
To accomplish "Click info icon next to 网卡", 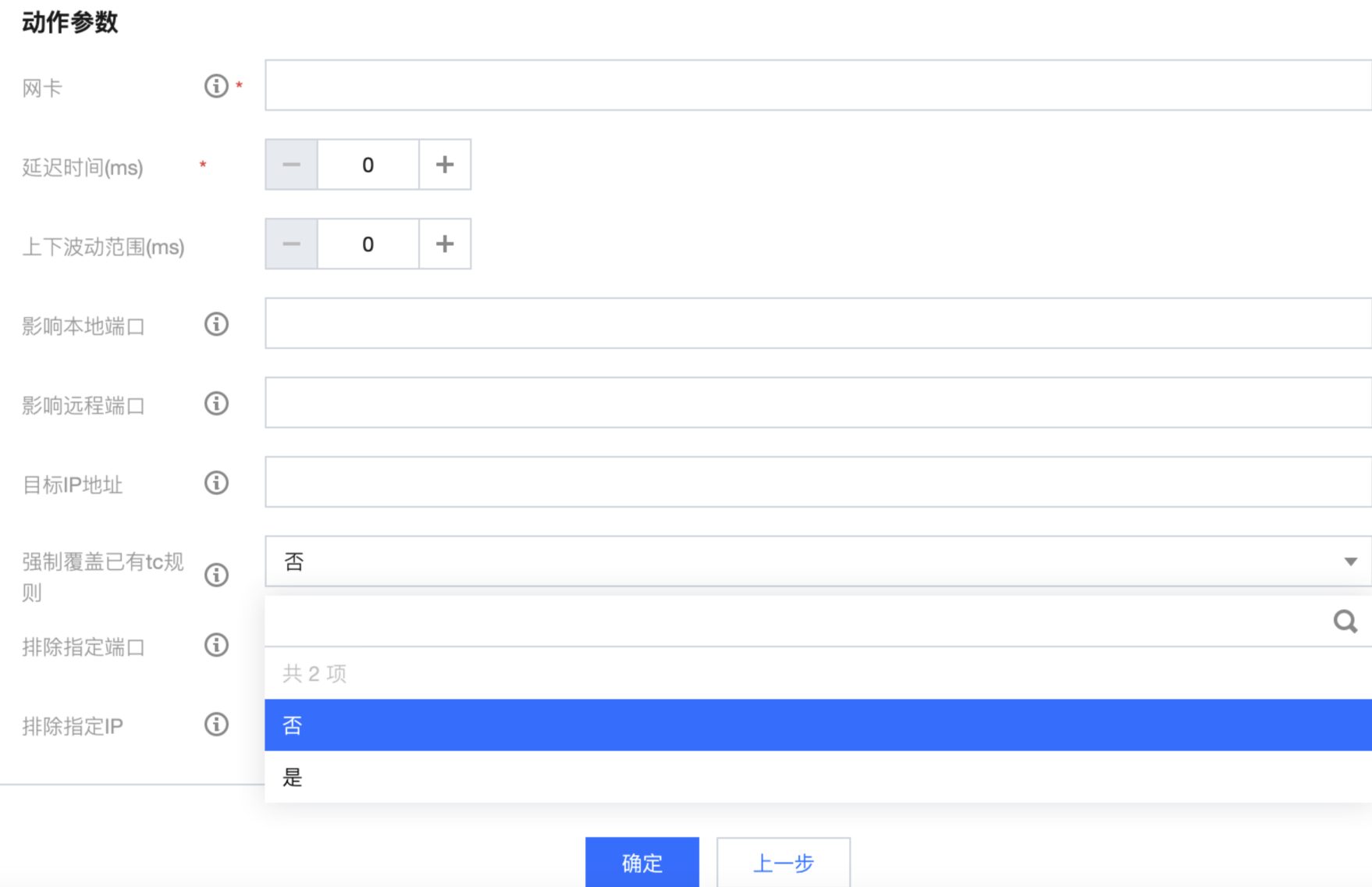I will click(x=216, y=86).
